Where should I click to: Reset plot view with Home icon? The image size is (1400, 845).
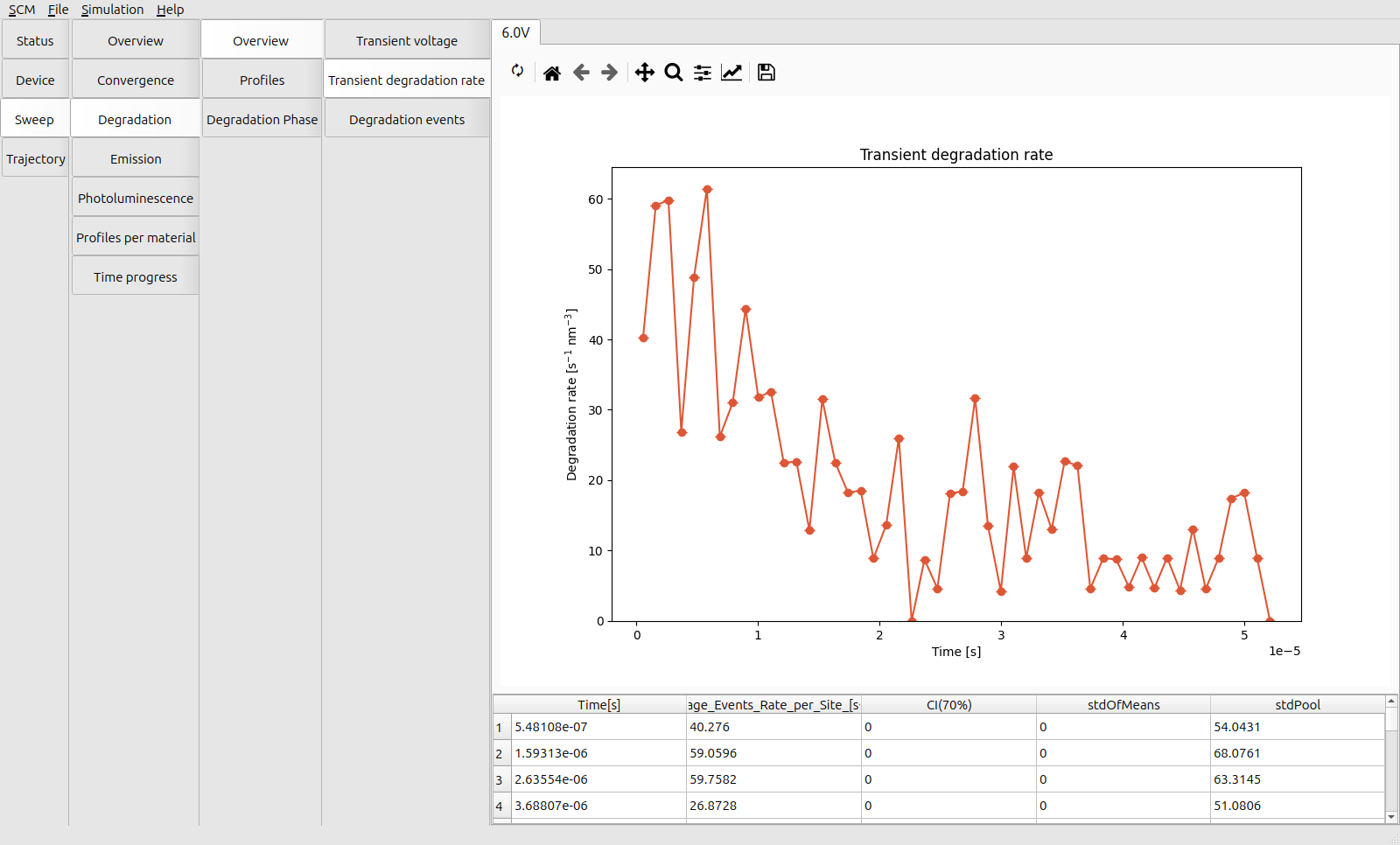pos(551,73)
